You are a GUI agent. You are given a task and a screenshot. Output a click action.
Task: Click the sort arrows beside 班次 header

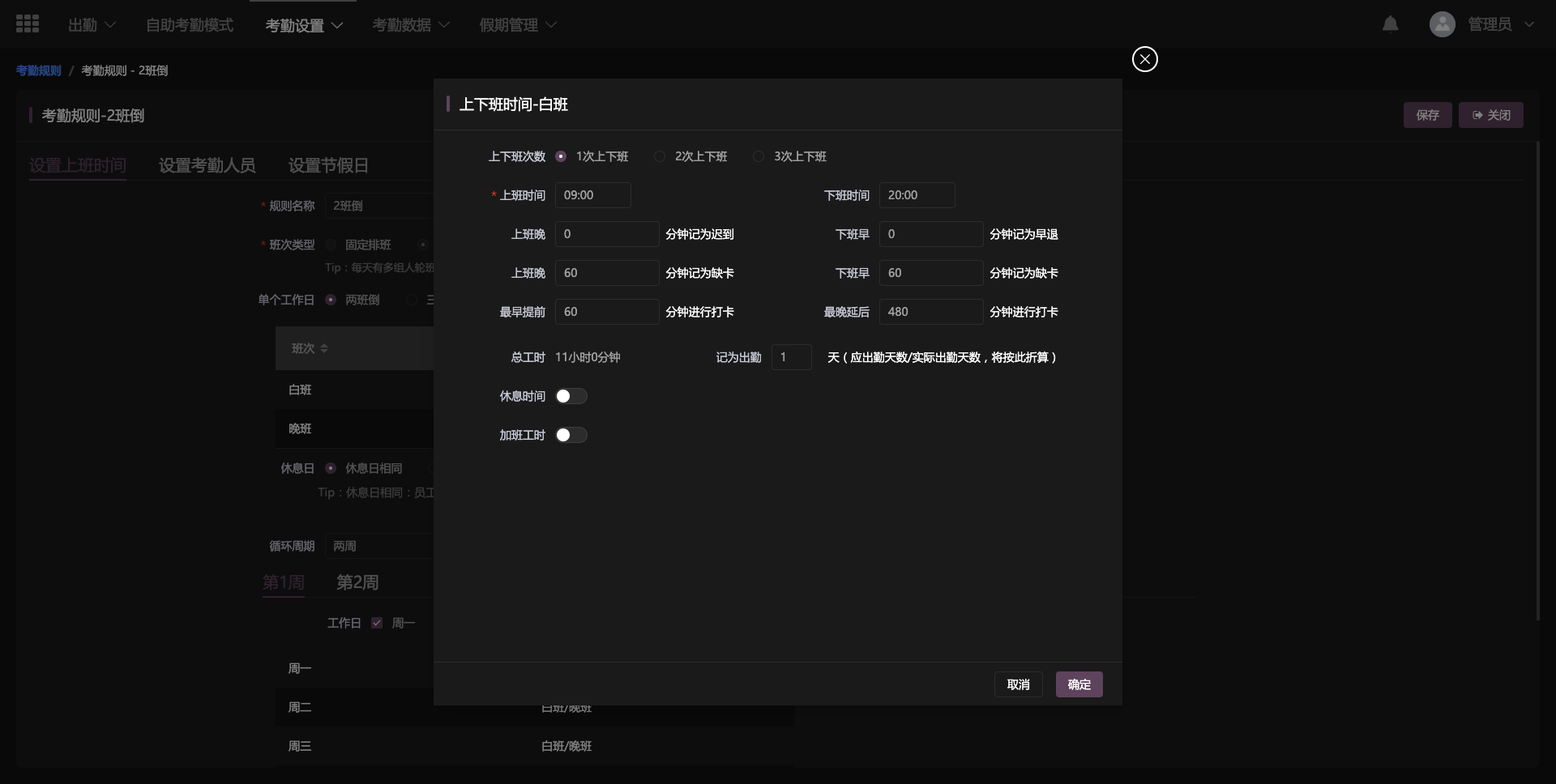coord(324,348)
